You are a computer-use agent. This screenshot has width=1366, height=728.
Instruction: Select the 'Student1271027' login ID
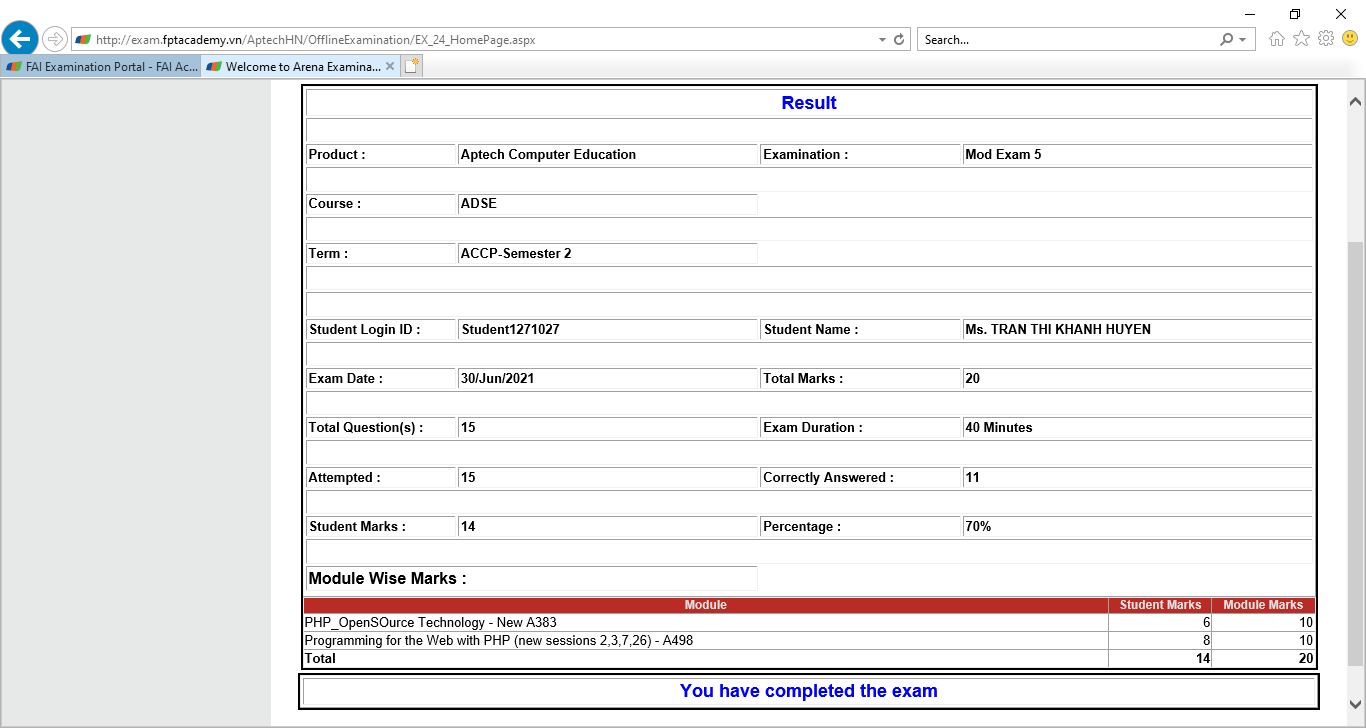510,330
